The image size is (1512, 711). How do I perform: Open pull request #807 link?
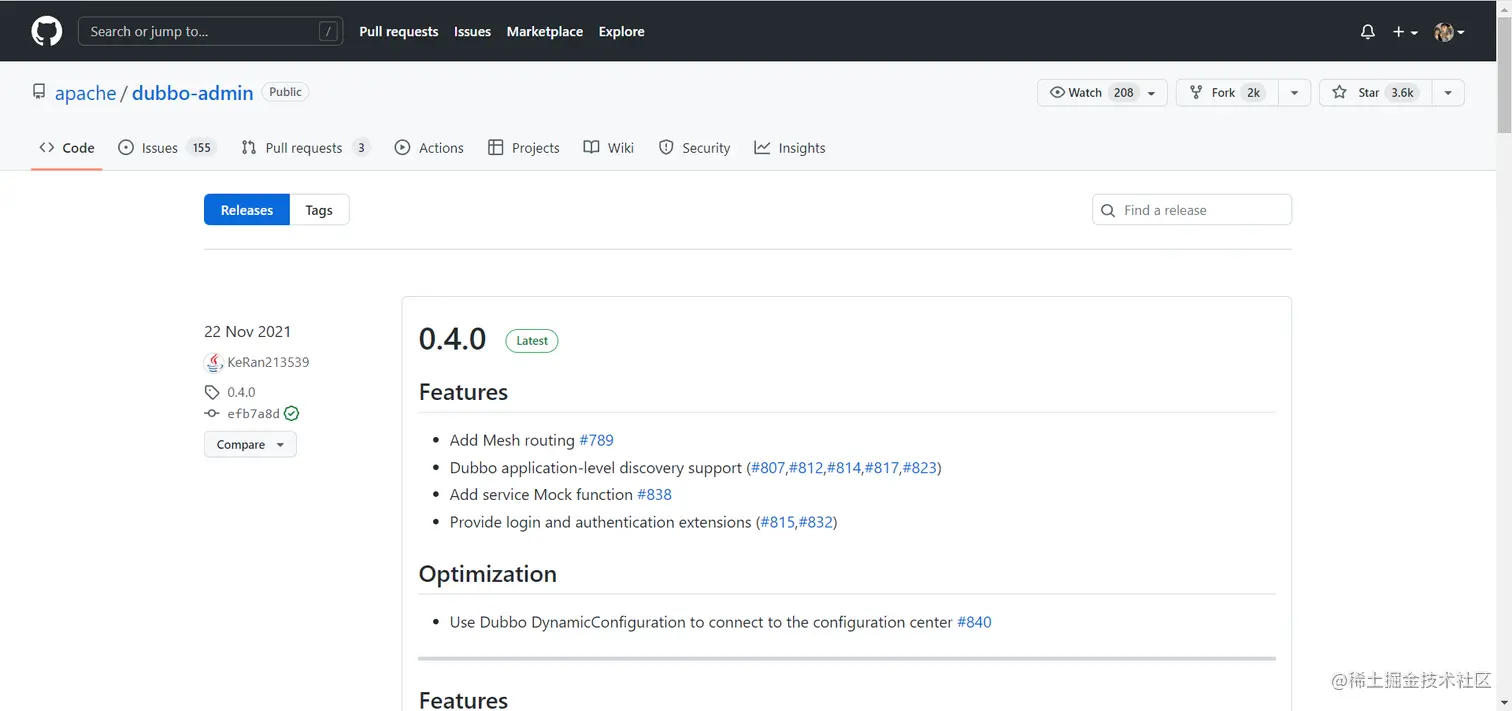[768, 467]
